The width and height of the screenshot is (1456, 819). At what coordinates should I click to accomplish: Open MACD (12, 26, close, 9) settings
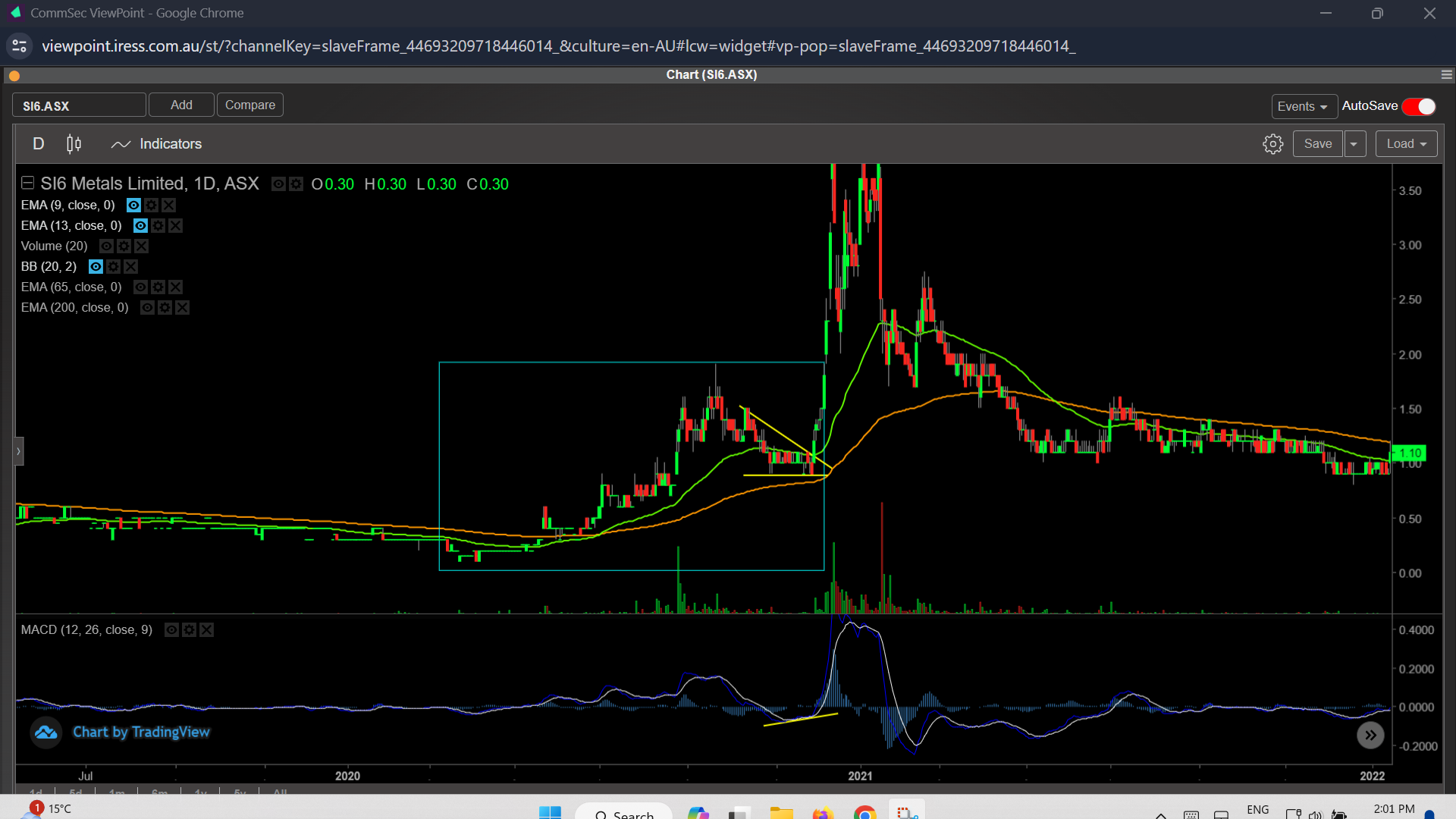189,630
